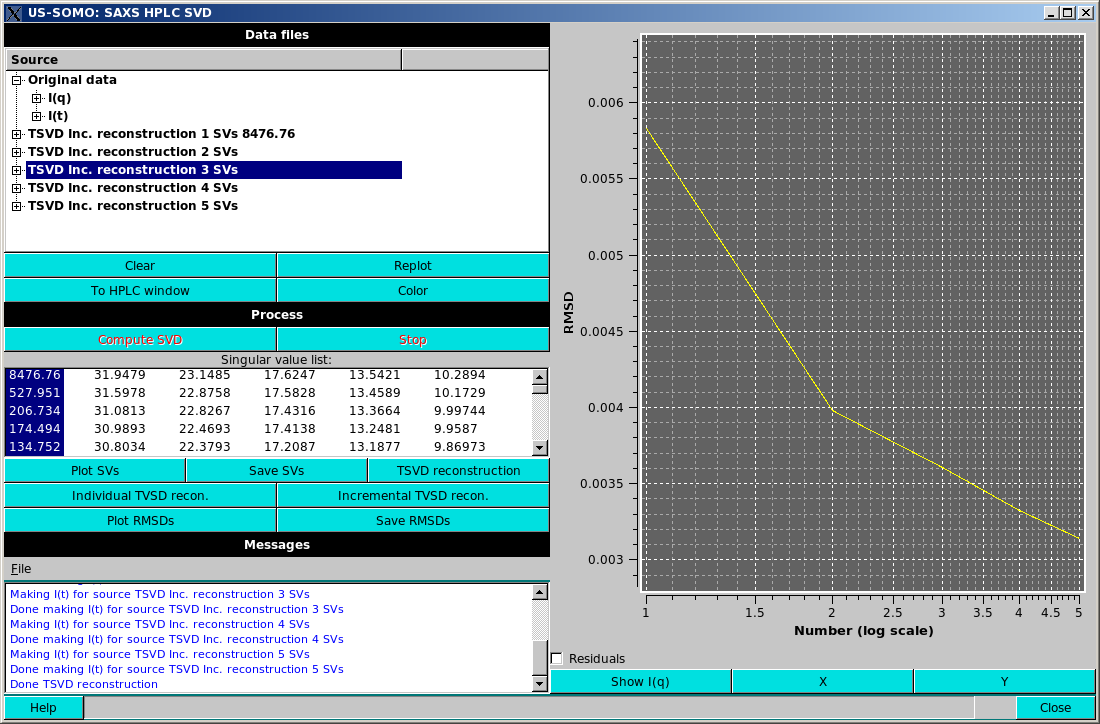Click Individual TVSD recon.

pos(140,495)
